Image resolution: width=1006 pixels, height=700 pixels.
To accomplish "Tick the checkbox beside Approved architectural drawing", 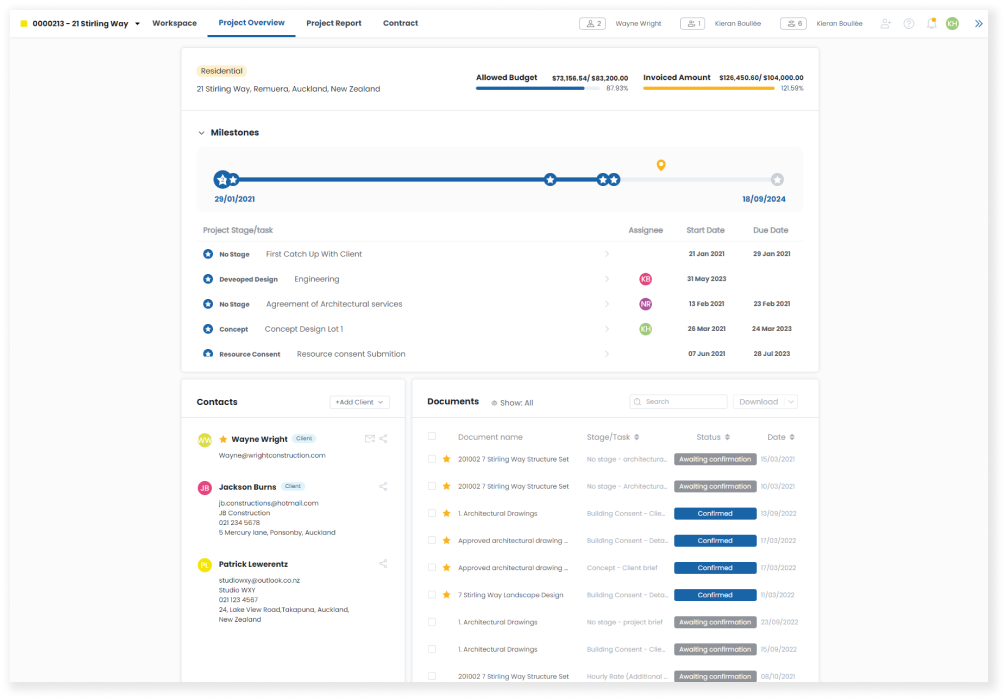I will click(431, 540).
